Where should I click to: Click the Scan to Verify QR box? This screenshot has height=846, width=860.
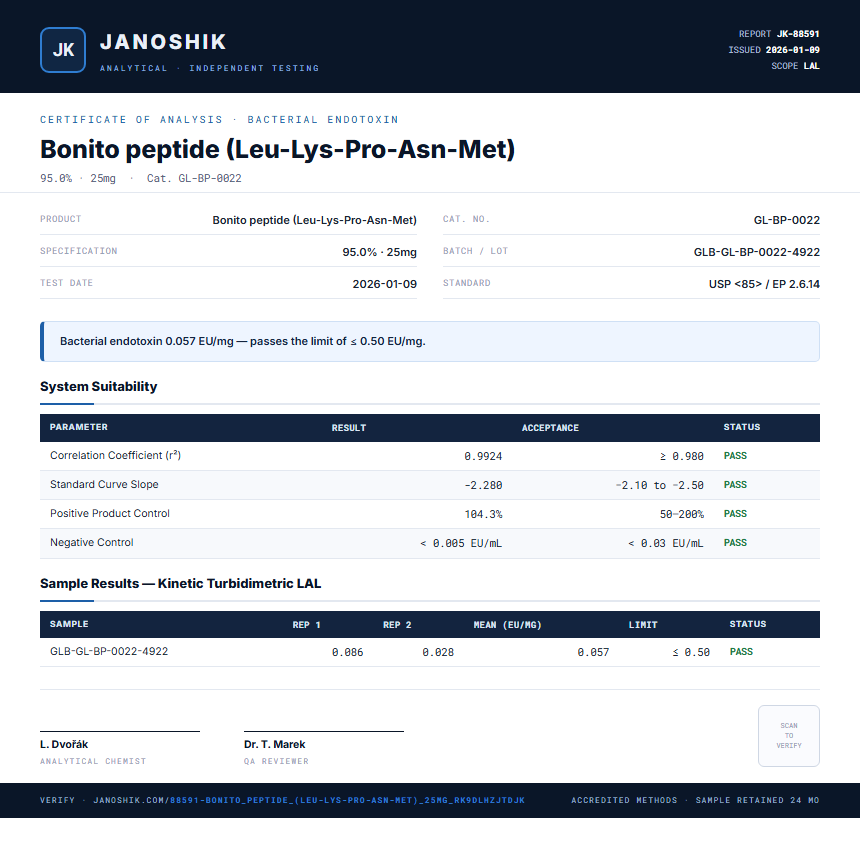789,736
